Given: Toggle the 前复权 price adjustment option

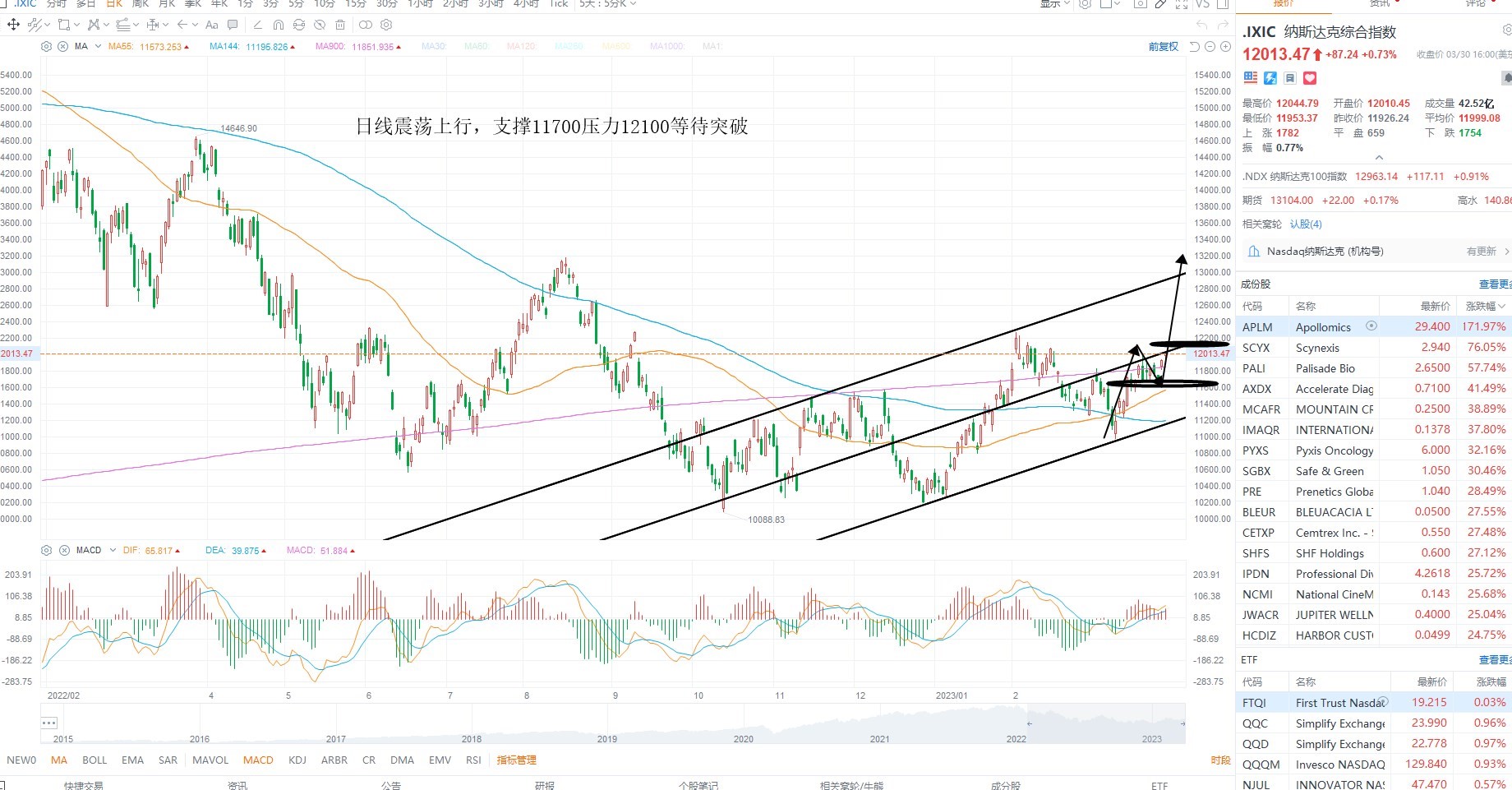Looking at the screenshot, I should pos(1164,47).
